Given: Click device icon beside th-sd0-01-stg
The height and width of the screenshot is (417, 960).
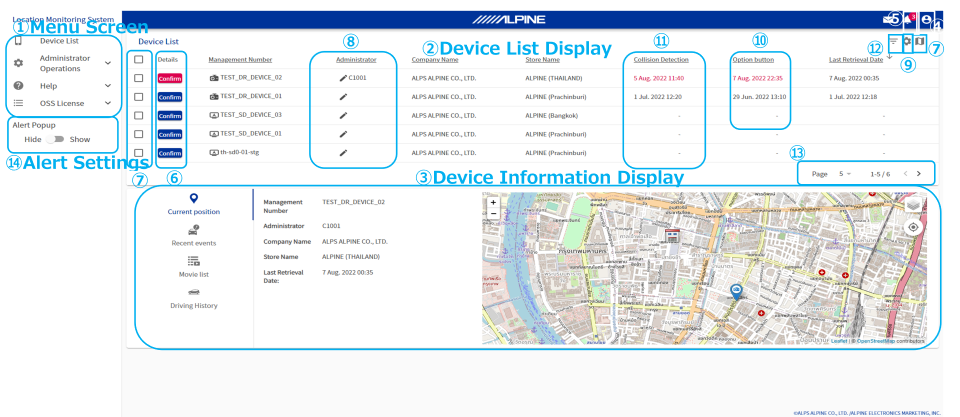Looking at the screenshot, I should tap(214, 152).
